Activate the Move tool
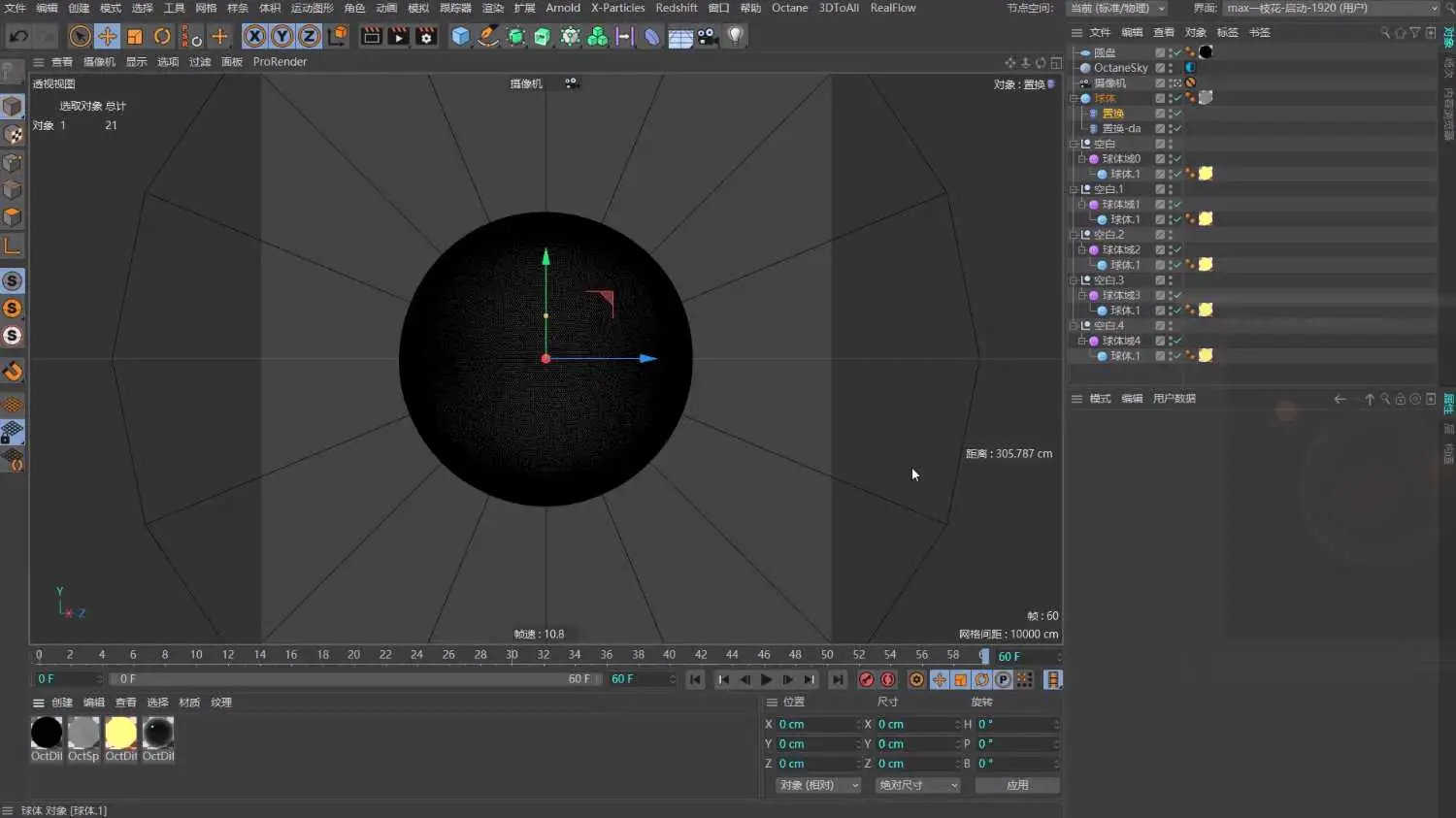 tap(108, 37)
